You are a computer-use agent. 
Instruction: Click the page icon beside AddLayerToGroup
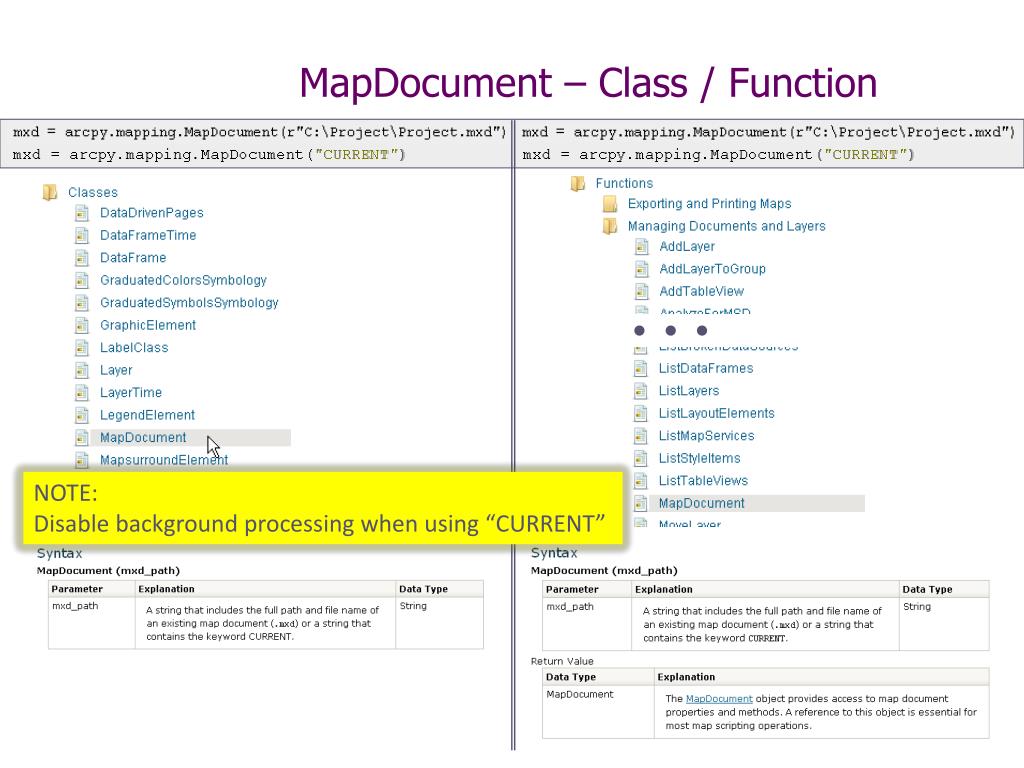click(642, 269)
